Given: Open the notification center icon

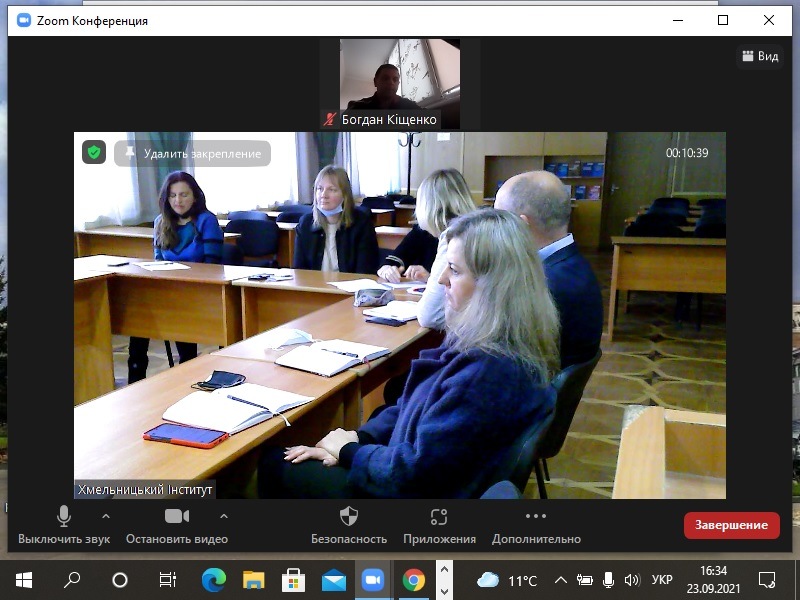Looking at the screenshot, I should pyautogui.click(x=766, y=580).
